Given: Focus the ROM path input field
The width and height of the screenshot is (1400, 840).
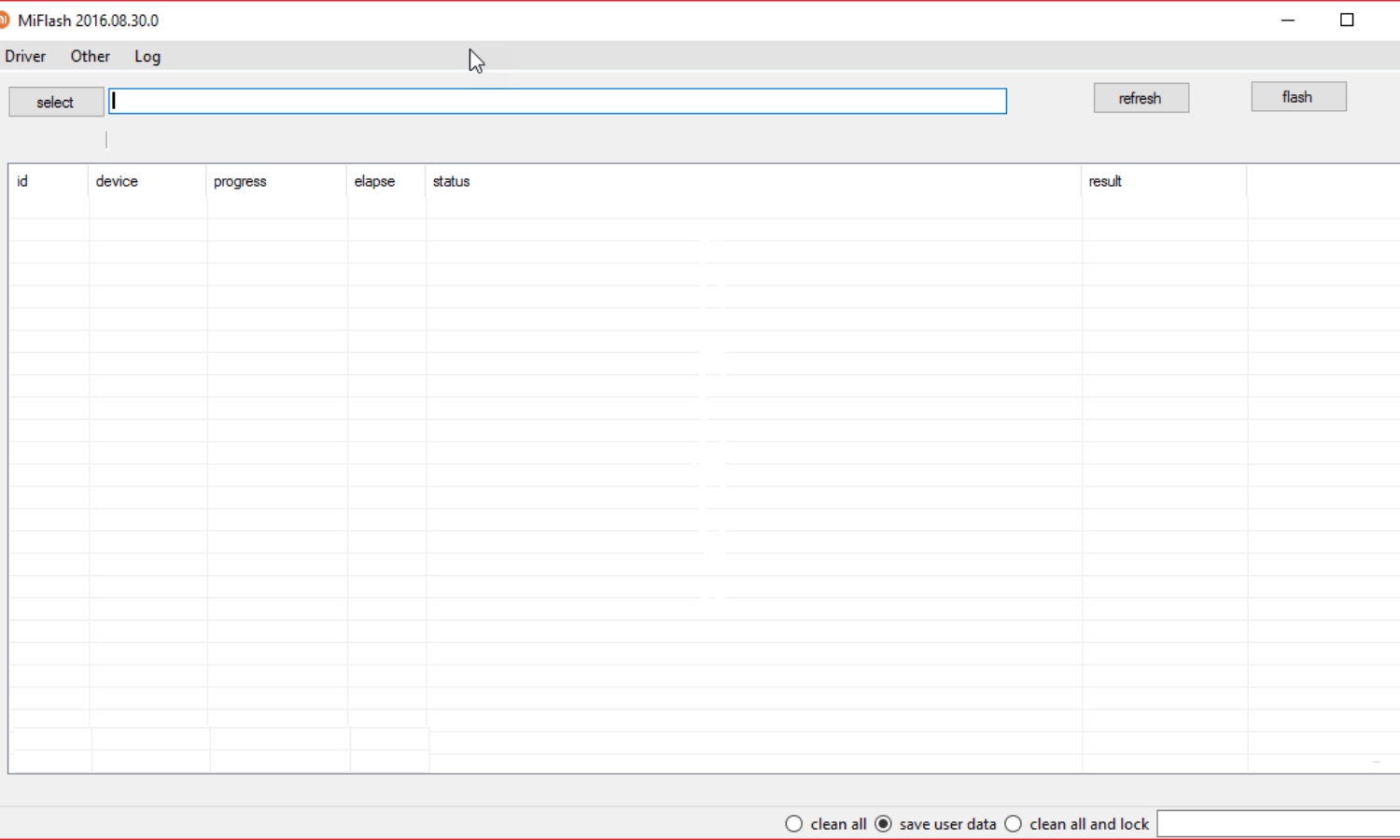Looking at the screenshot, I should pos(557,101).
